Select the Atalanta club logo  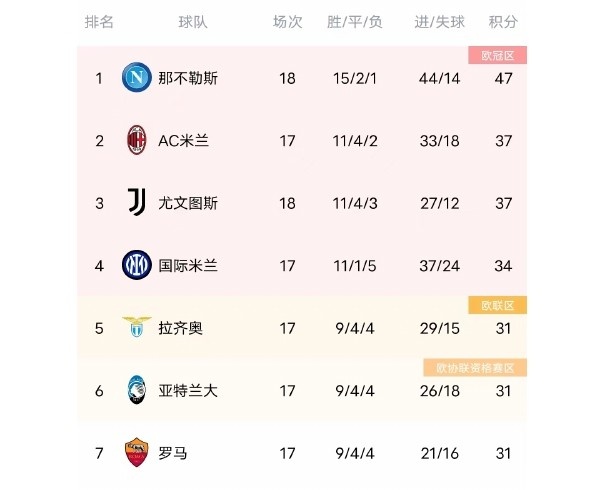(x=137, y=390)
